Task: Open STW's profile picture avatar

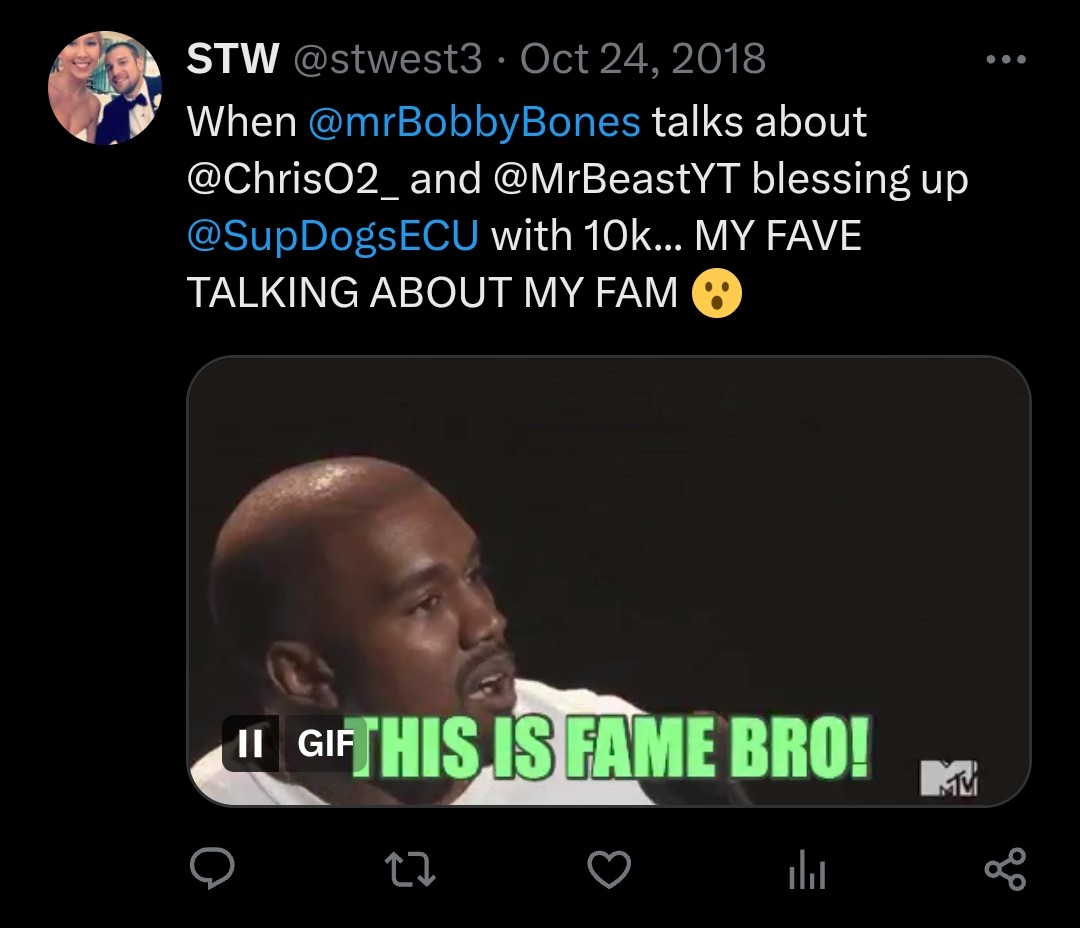Action: (105, 87)
